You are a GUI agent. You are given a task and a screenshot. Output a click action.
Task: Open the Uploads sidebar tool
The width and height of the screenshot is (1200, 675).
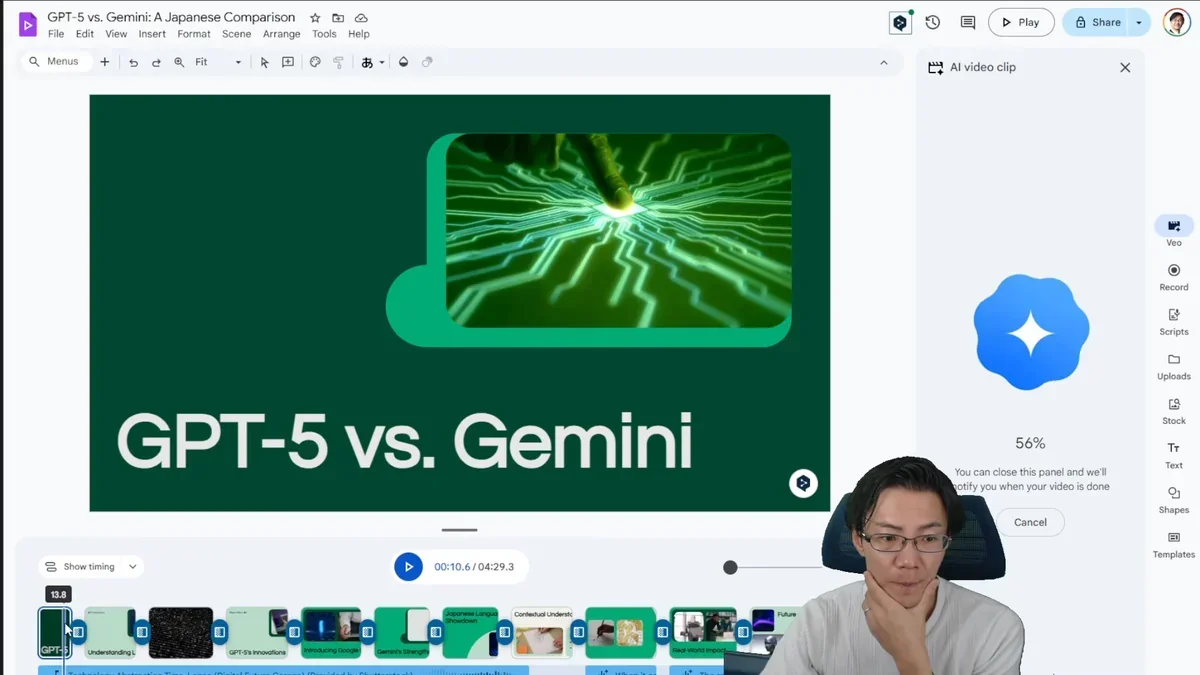tap(1174, 366)
